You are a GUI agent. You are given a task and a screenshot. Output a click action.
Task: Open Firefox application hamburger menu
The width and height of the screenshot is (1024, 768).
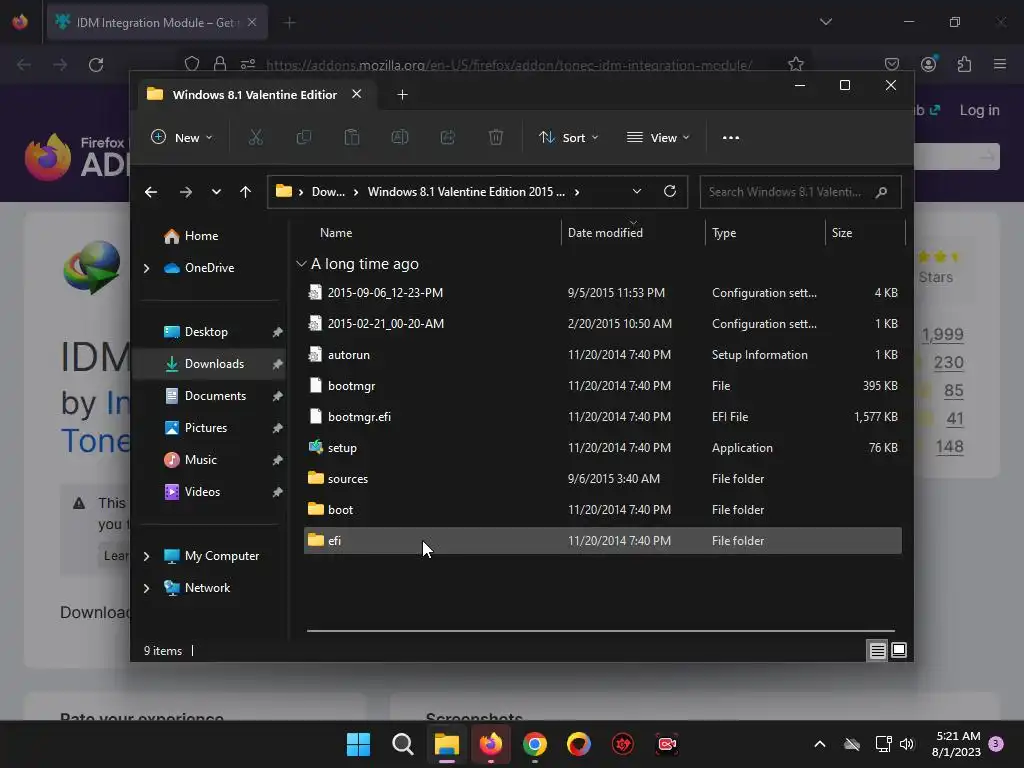pos(1000,64)
